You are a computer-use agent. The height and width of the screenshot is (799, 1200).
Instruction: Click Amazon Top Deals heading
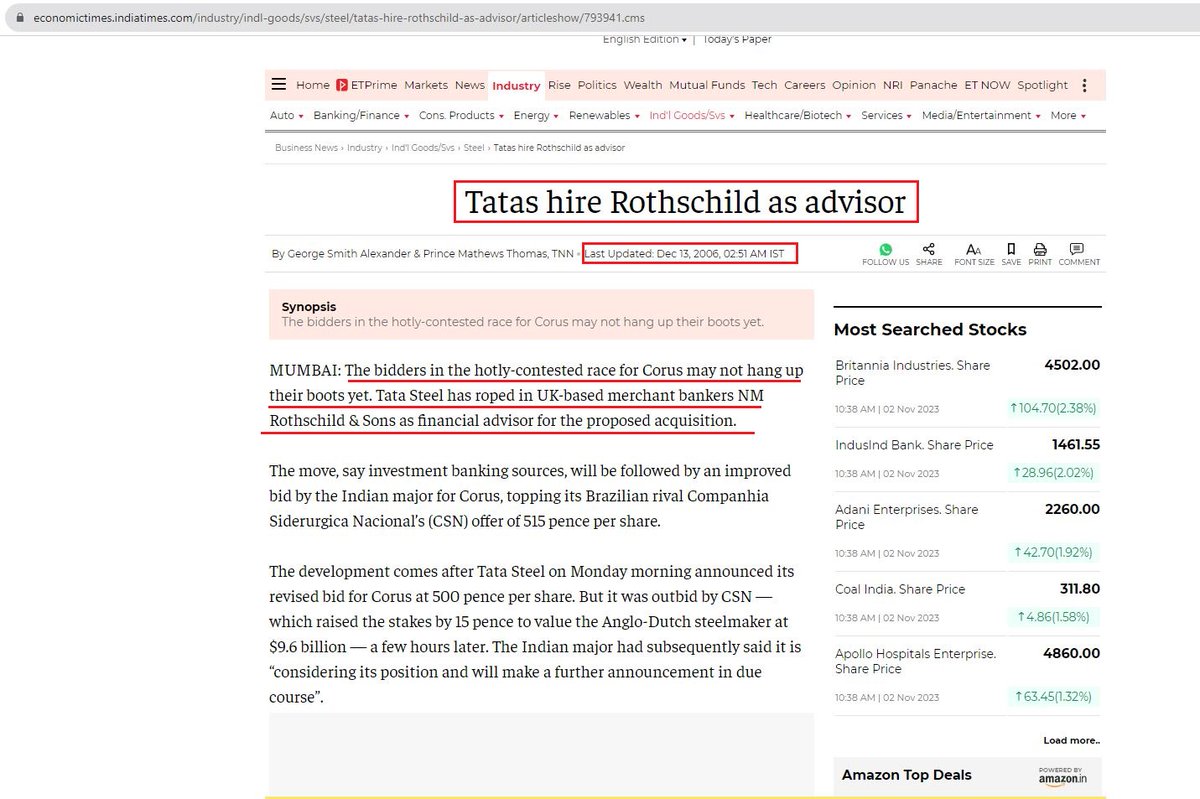tap(907, 775)
